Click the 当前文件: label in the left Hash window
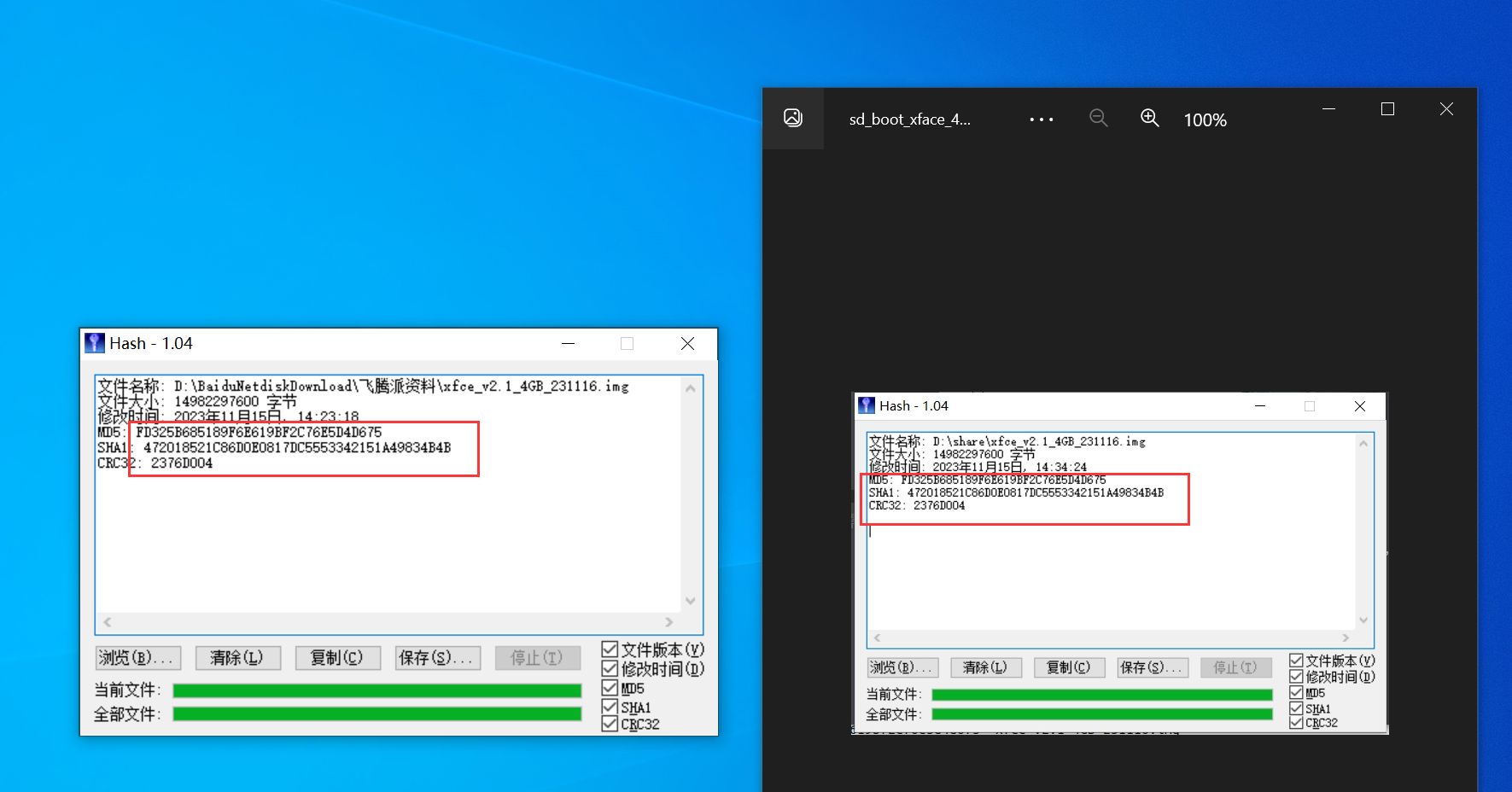The width and height of the screenshot is (1512, 792). (x=128, y=690)
